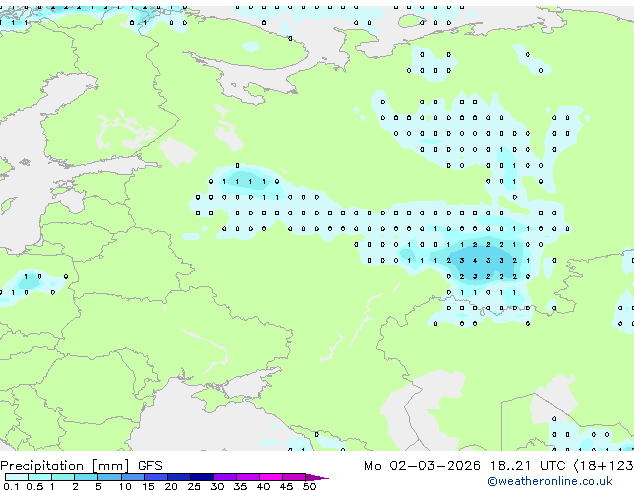Select the 0.1–0.5 mm legend color swatch
The image size is (634, 490).
[x=17, y=477]
